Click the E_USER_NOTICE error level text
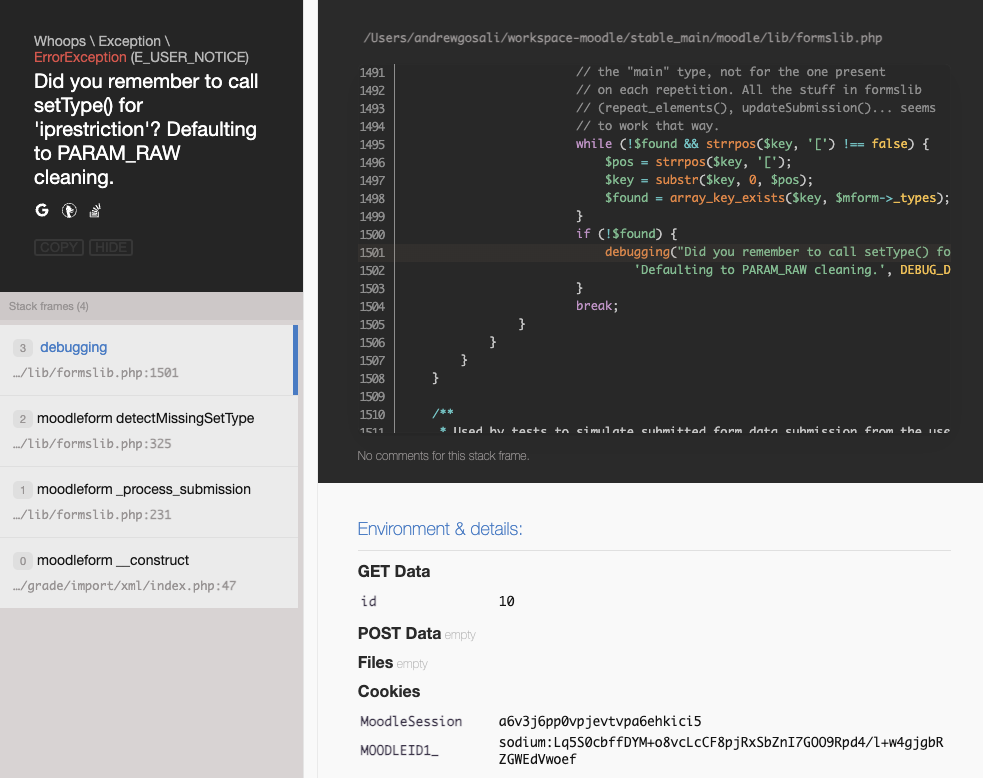This screenshot has height=778, width=983. coord(189,58)
